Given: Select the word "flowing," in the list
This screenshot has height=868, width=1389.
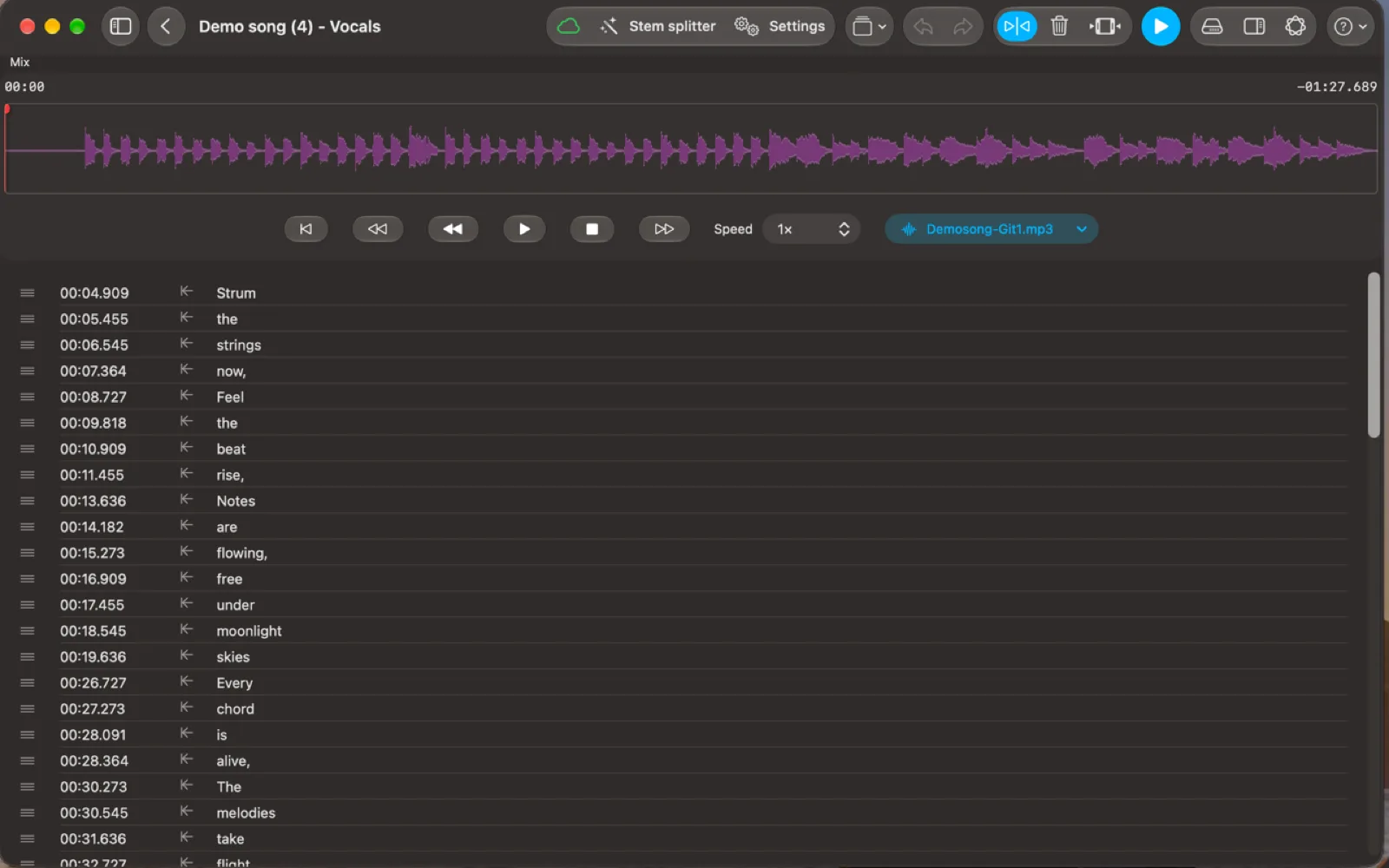Looking at the screenshot, I should 241,553.
